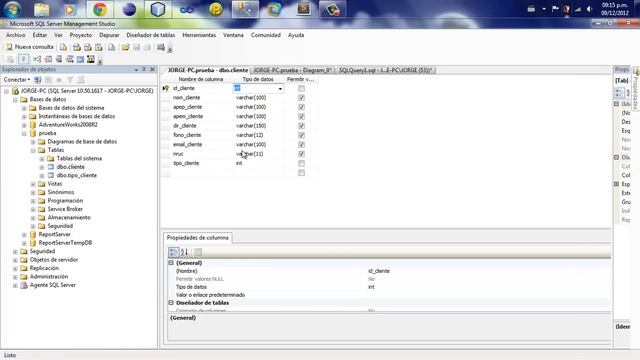Select Service Broker folder
This screenshot has height=360, width=640.
65,209
